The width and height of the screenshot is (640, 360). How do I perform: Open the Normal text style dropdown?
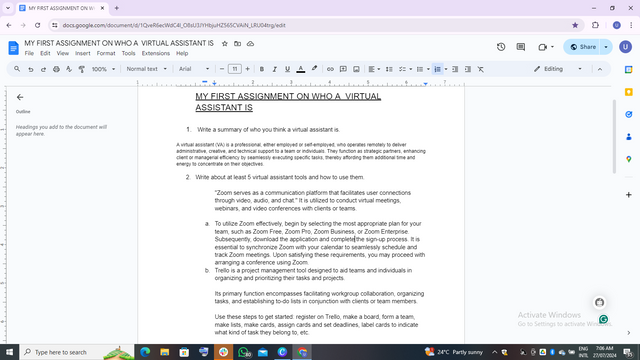pos(147,69)
